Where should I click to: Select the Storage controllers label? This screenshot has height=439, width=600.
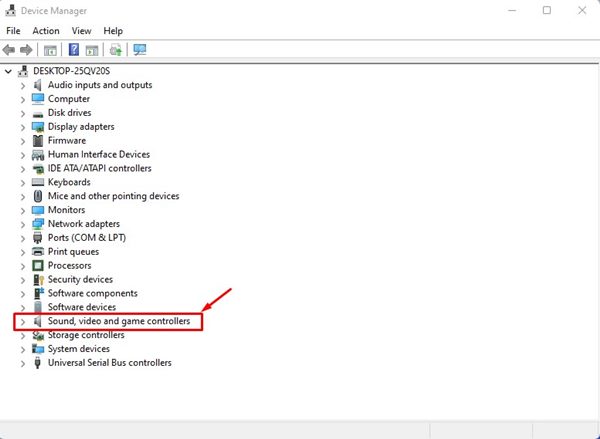tap(86, 335)
